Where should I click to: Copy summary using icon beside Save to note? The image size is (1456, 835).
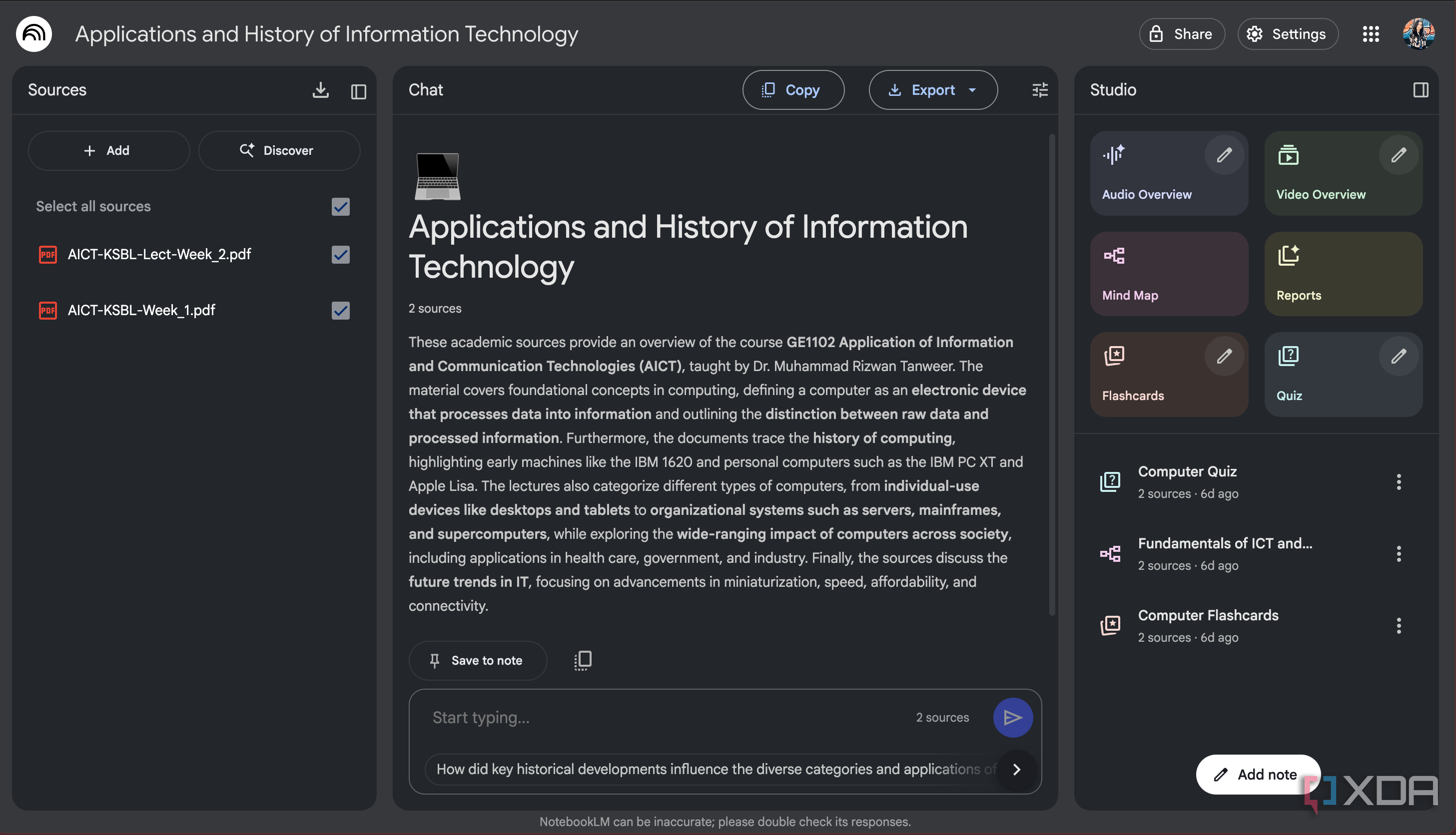coord(582,660)
